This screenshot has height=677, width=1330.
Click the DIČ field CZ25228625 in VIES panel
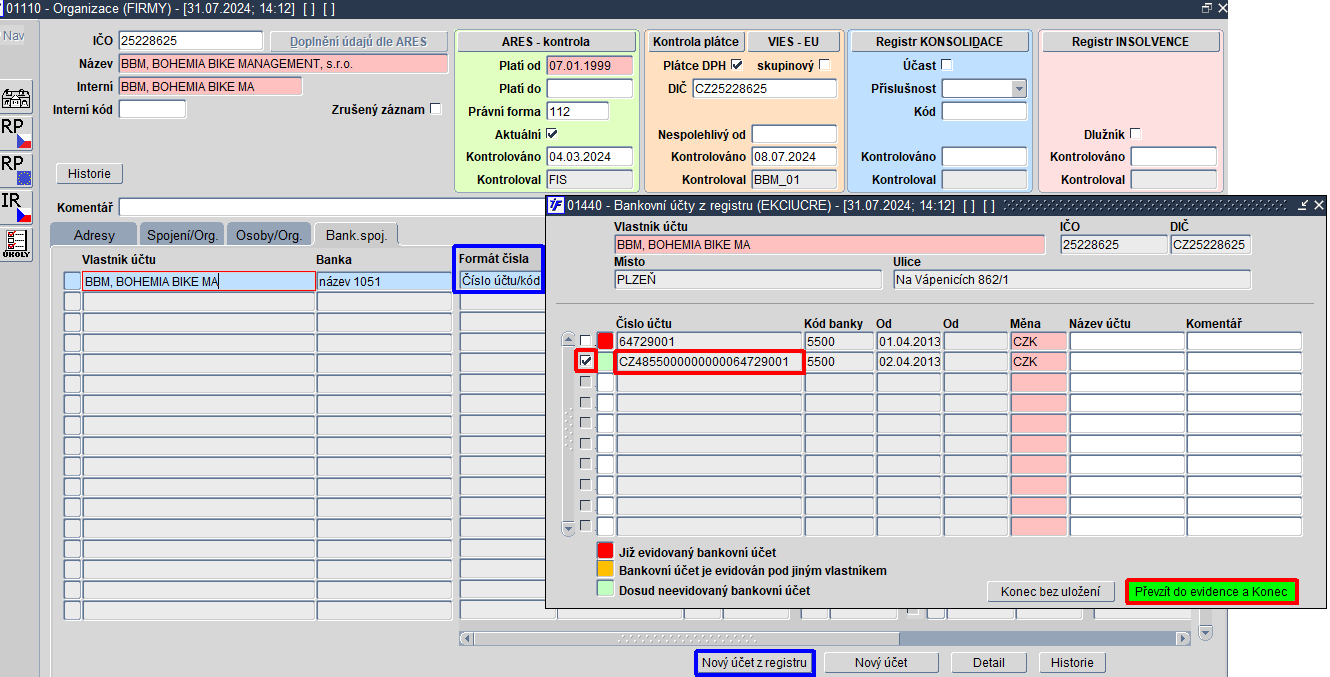(764, 88)
